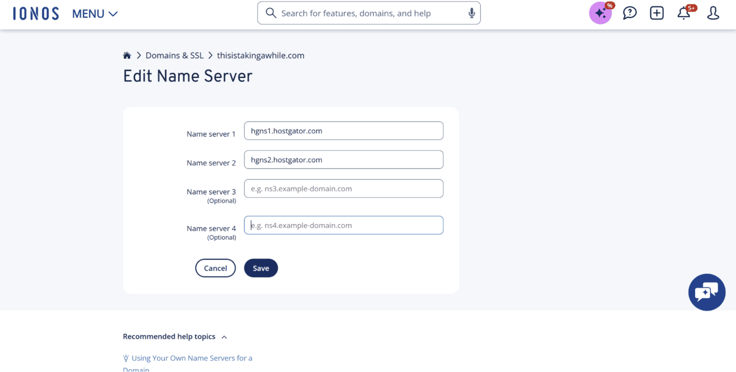Open the purple AI sparkle assistant icon
The height and width of the screenshot is (372, 736).
[600, 13]
